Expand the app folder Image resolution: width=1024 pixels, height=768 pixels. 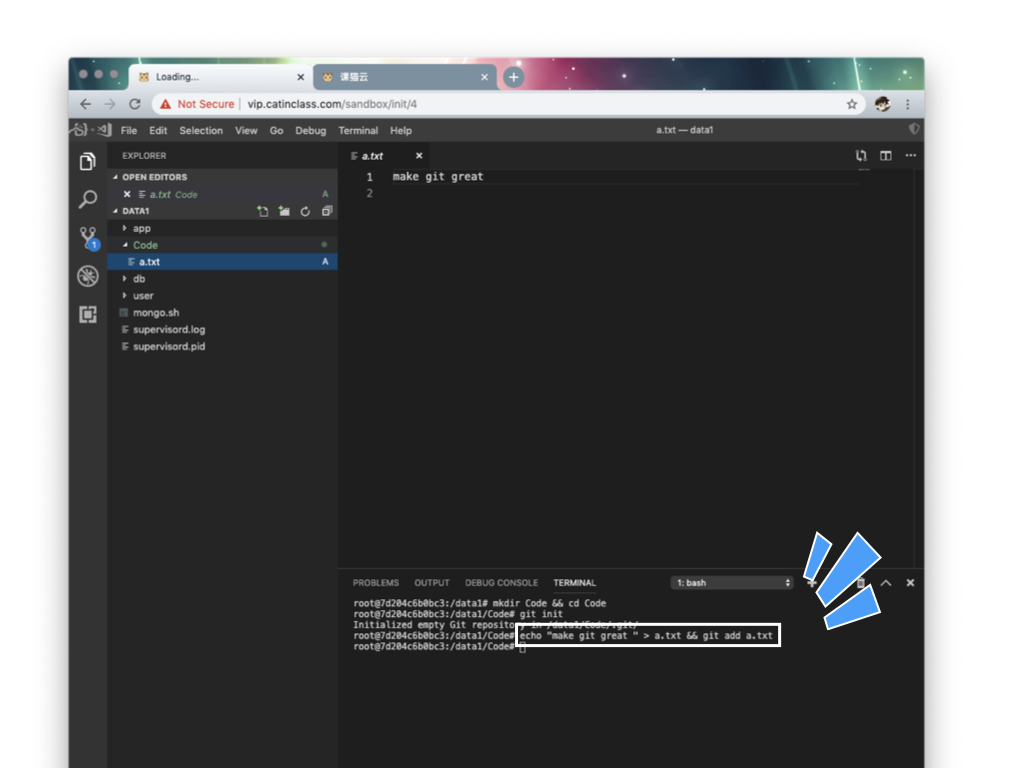click(141, 228)
